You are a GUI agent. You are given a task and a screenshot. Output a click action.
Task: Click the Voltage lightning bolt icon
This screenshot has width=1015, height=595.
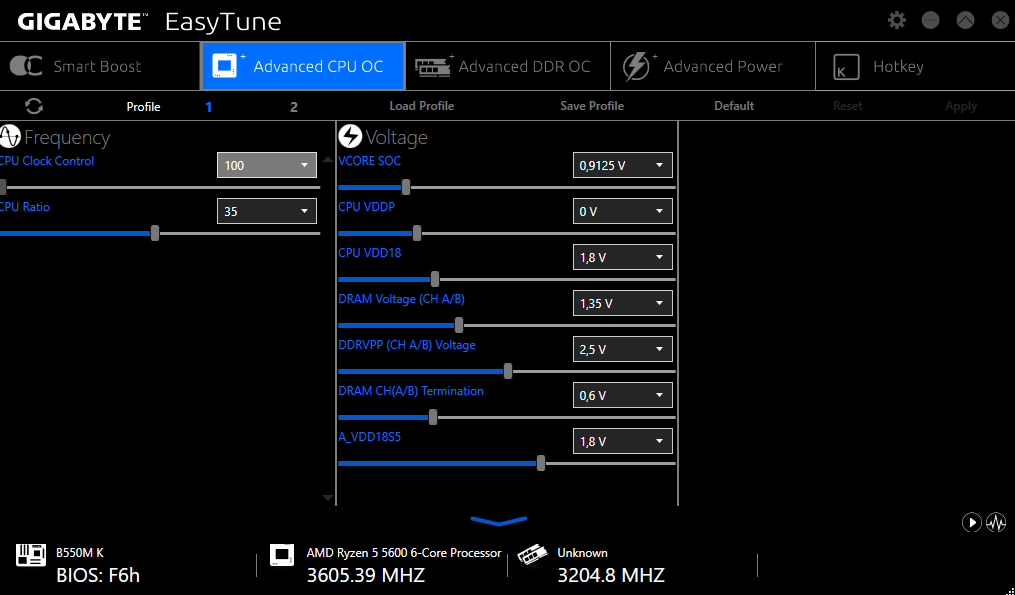click(x=350, y=137)
